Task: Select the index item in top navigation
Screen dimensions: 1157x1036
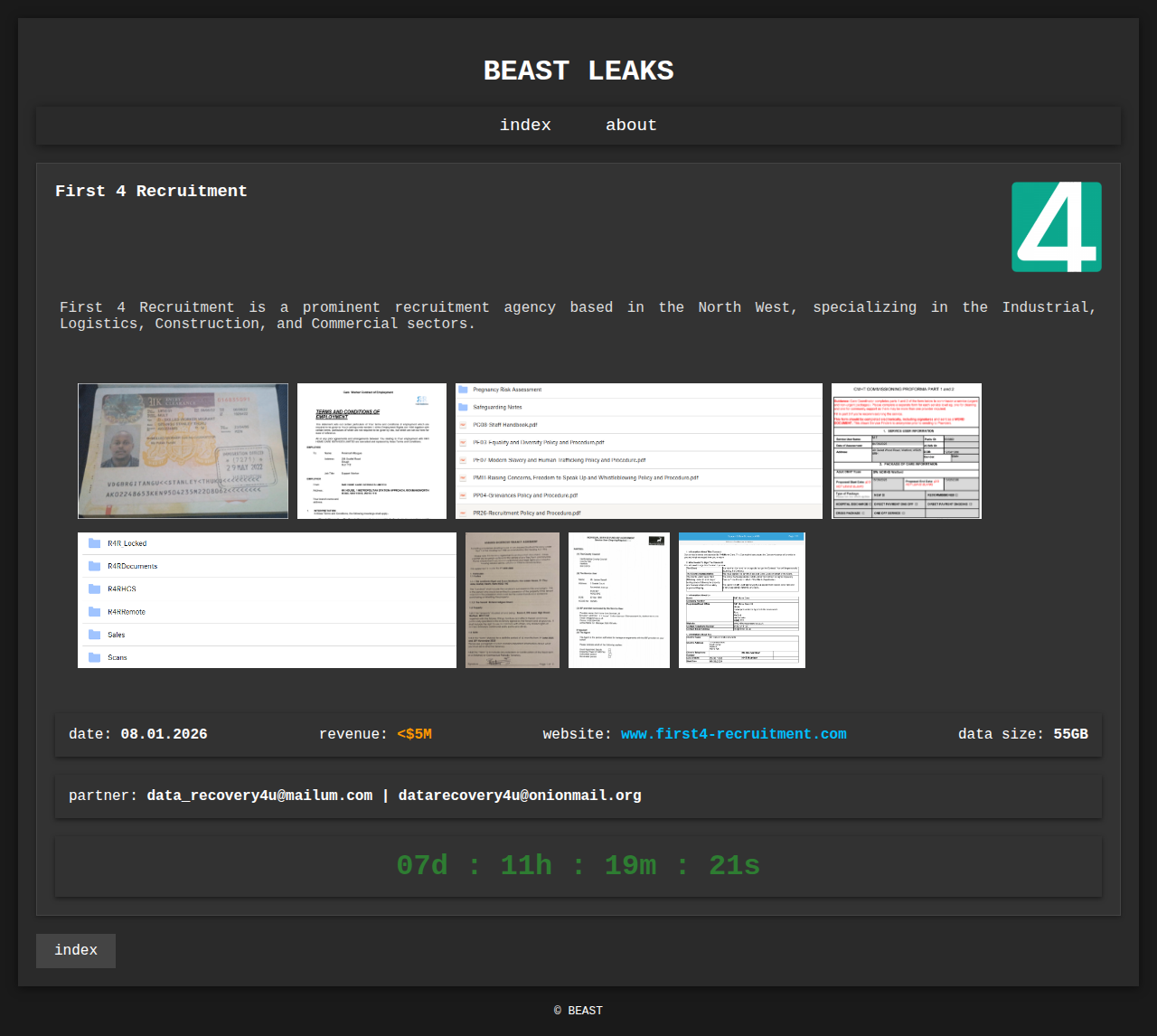Action: pos(525,126)
